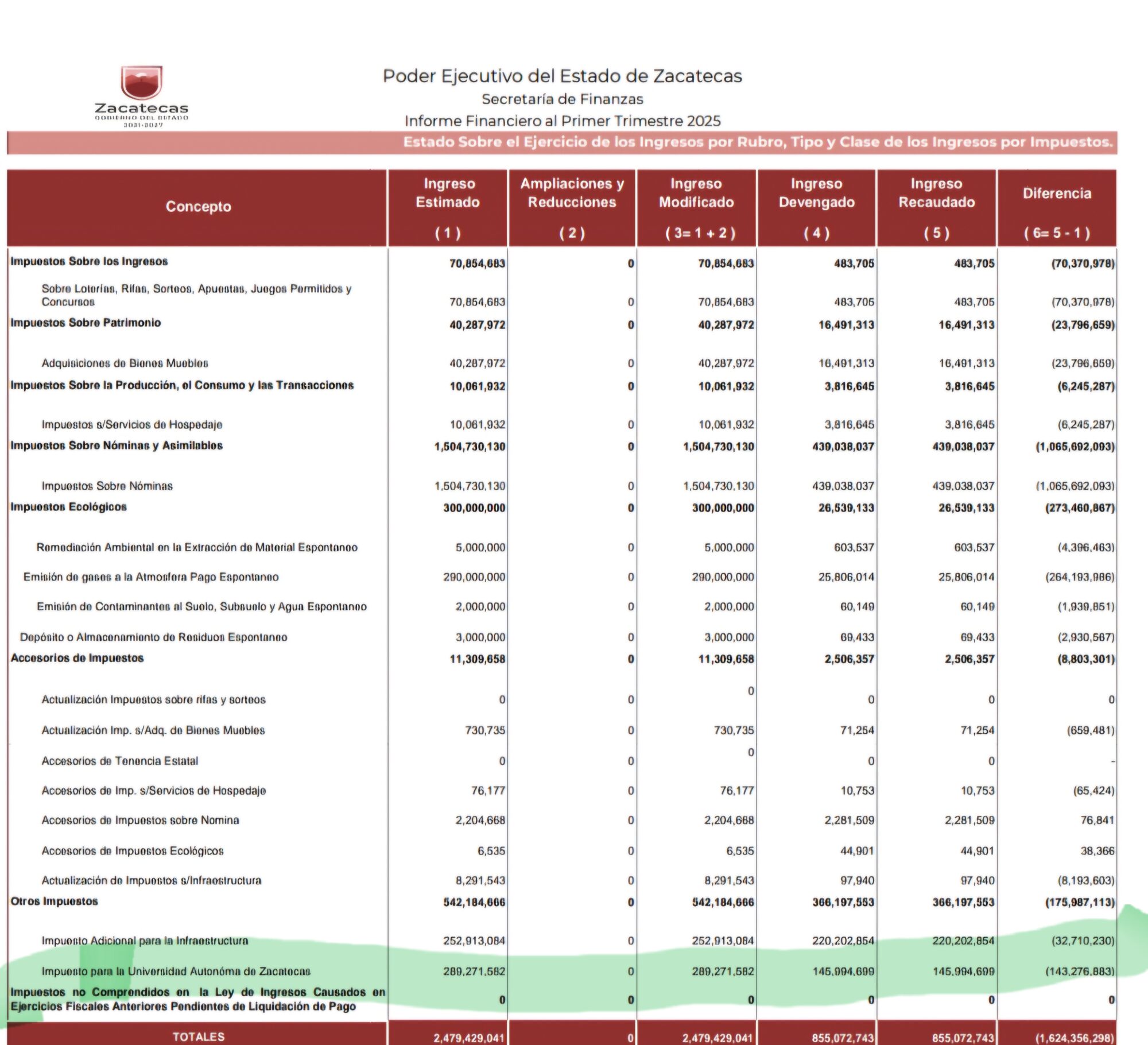Image resolution: width=1148 pixels, height=1045 pixels.
Task: Select row 'Impuestos Ecológicos'
Action: point(563,508)
